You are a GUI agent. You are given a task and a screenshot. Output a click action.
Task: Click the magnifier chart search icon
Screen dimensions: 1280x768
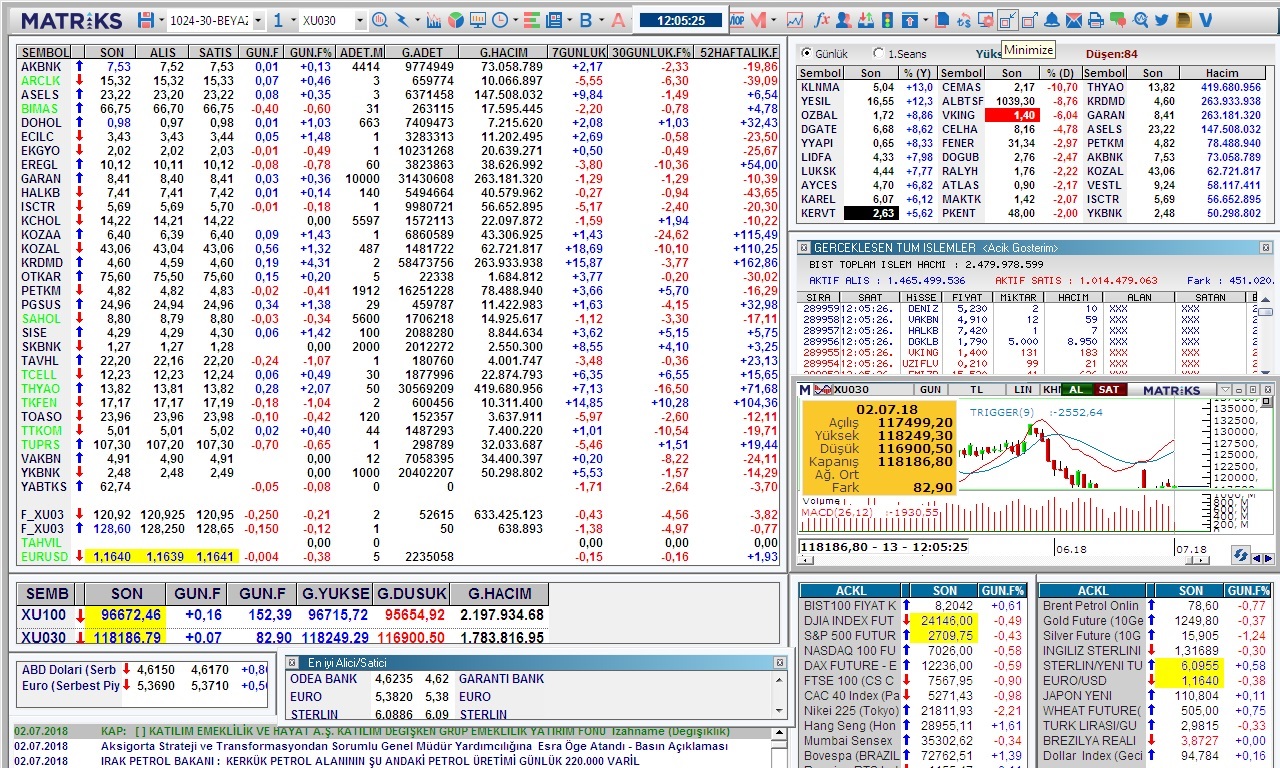click(x=380, y=20)
